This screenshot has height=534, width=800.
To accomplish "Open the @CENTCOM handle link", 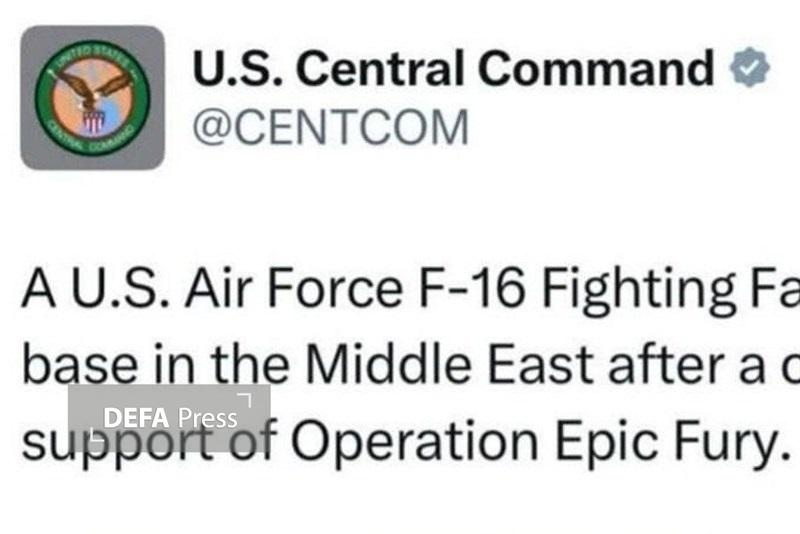I will point(329,129).
